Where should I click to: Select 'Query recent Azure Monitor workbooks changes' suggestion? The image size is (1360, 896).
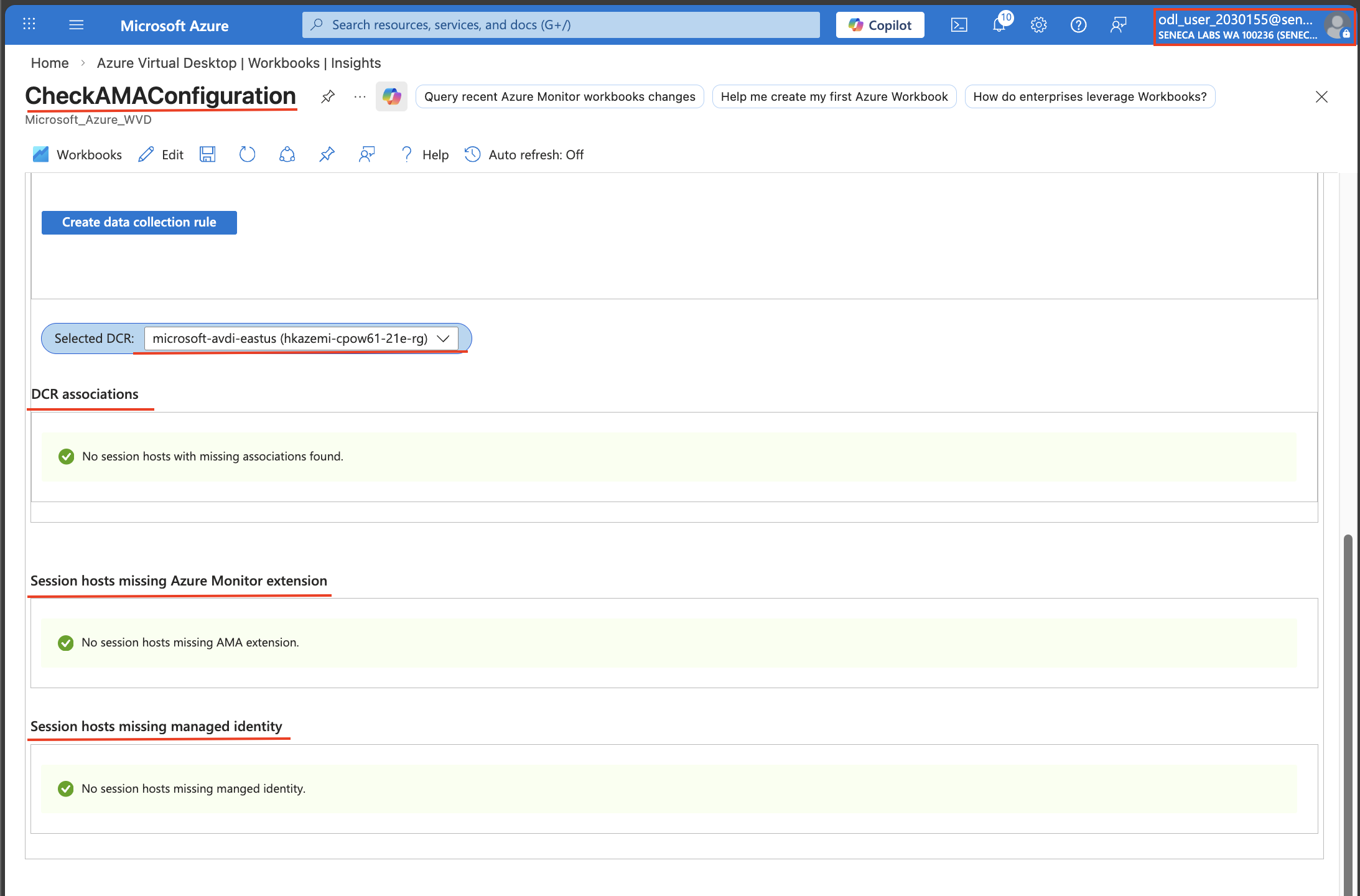[560, 96]
